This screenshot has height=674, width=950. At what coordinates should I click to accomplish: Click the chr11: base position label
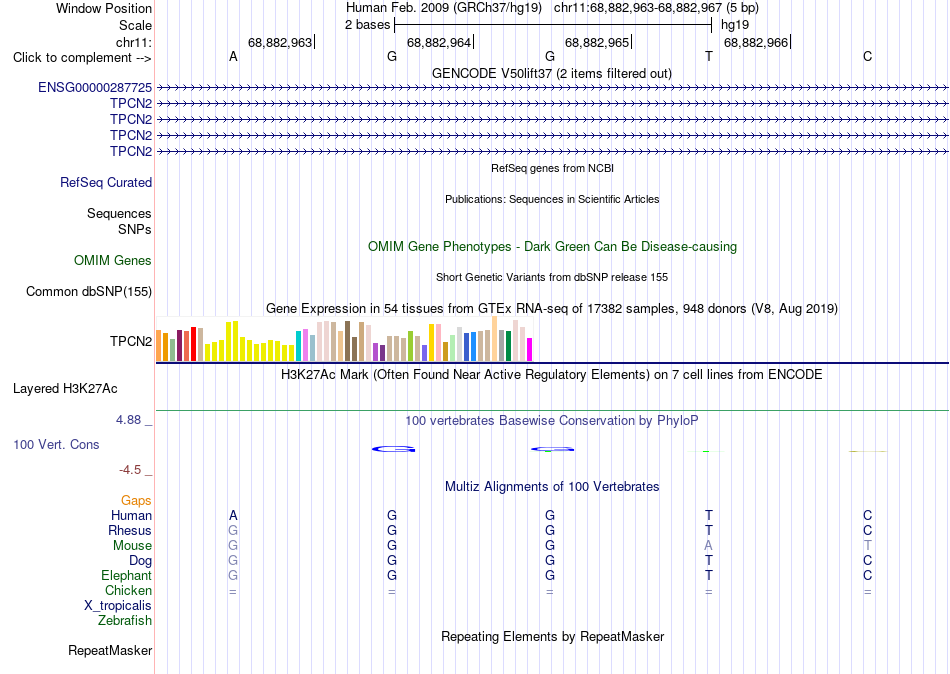(134, 42)
